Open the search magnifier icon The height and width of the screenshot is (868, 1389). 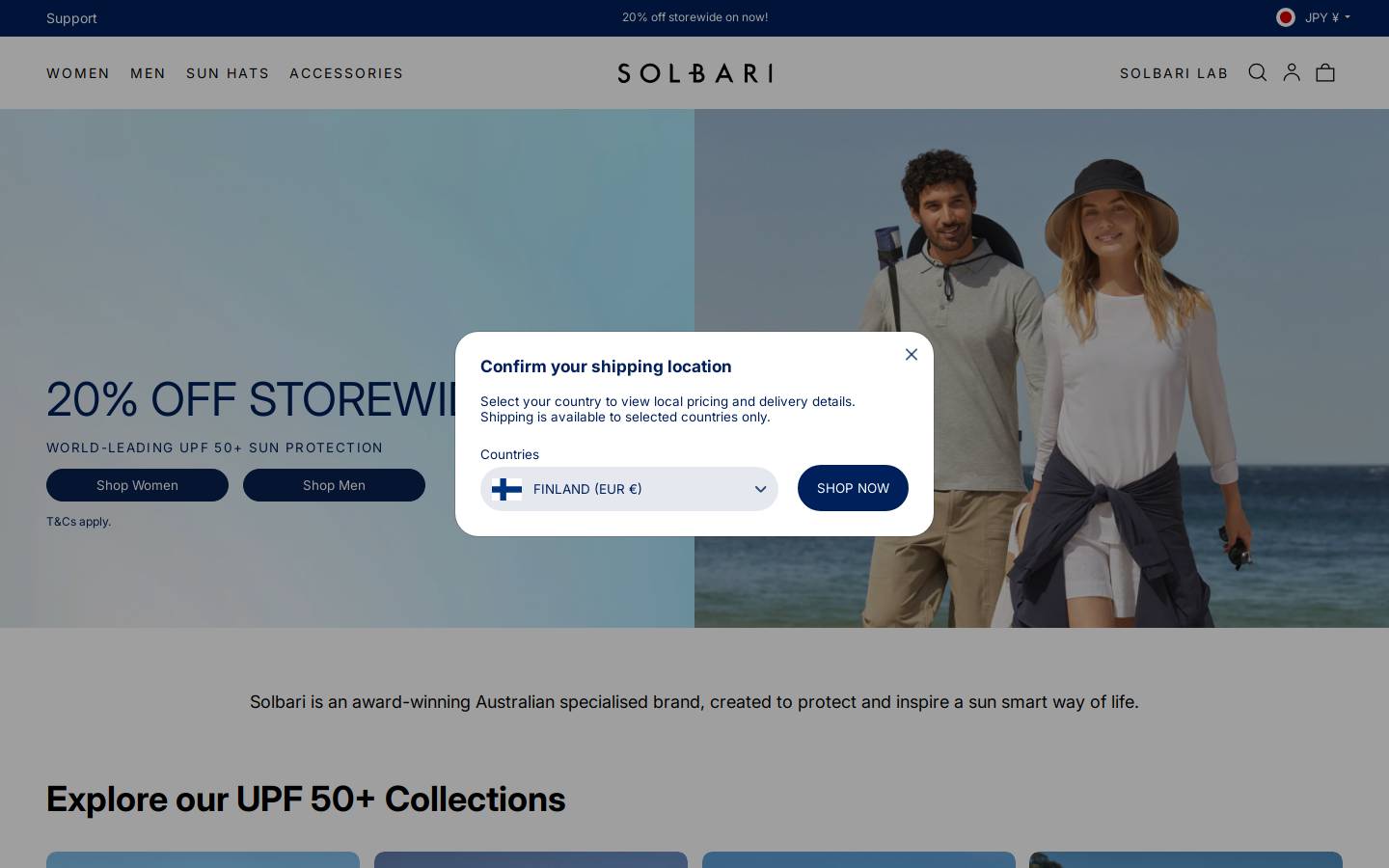pyautogui.click(x=1258, y=72)
